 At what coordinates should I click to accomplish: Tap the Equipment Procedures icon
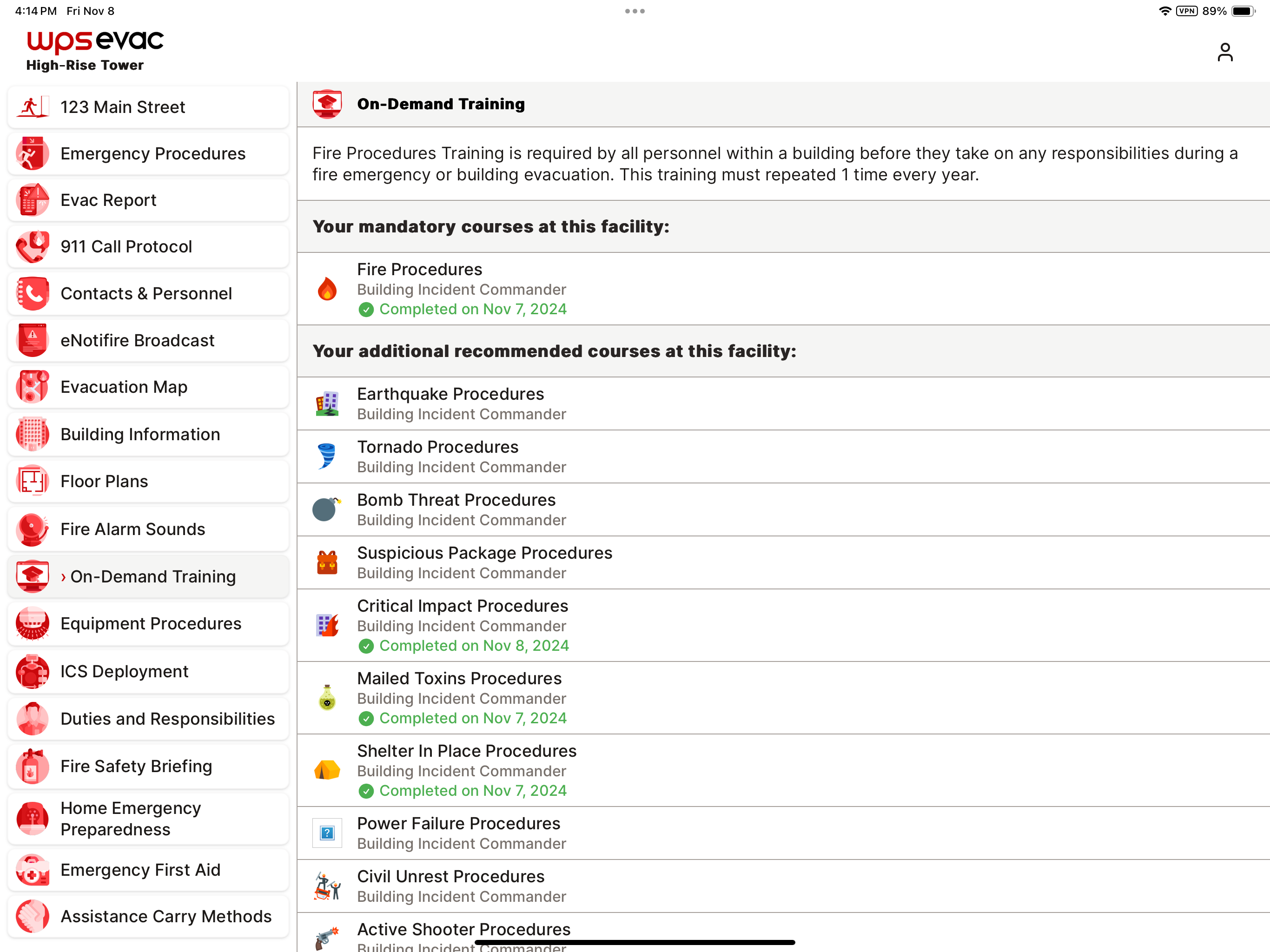33,623
